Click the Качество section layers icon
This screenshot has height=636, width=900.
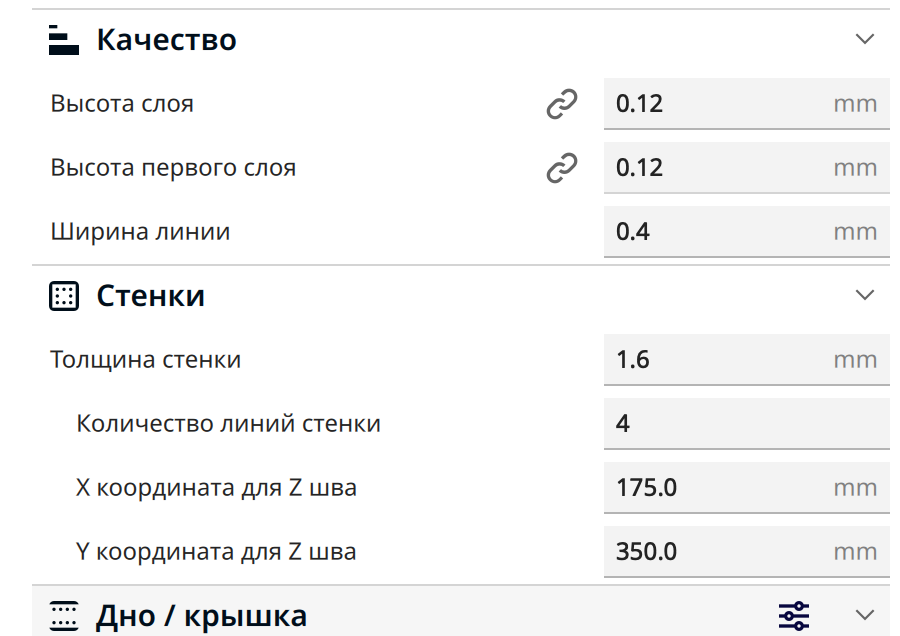pos(64,40)
